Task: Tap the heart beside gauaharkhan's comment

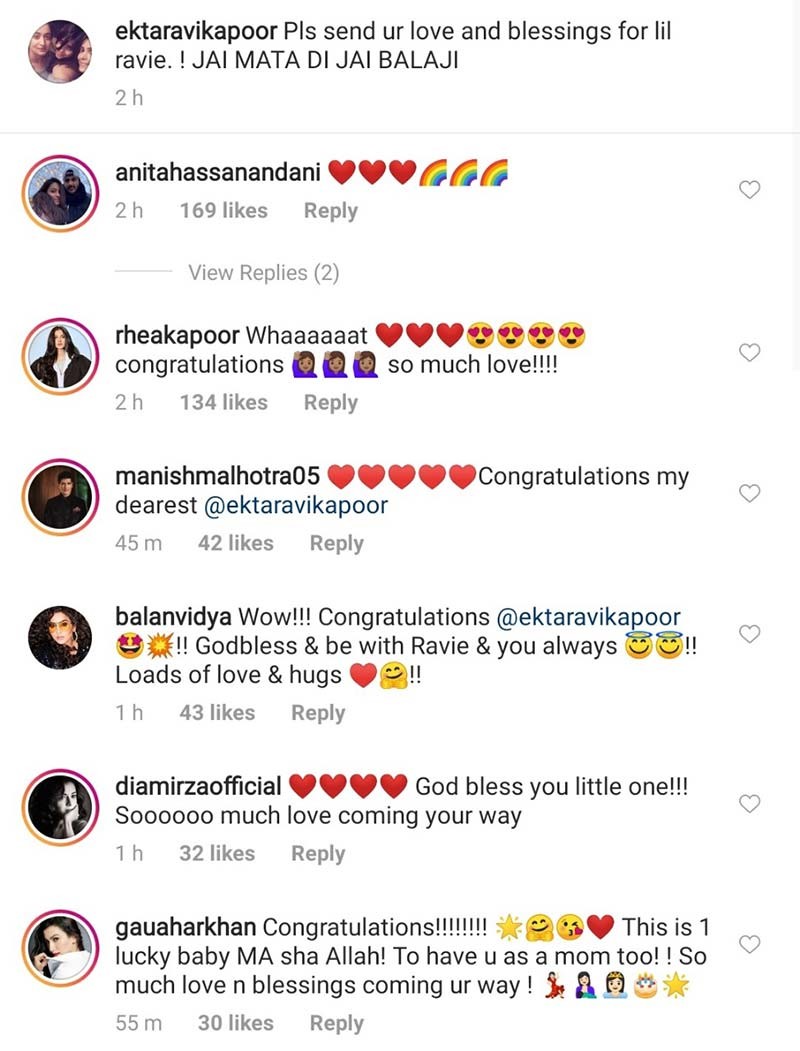Action: (x=749, y=943)
